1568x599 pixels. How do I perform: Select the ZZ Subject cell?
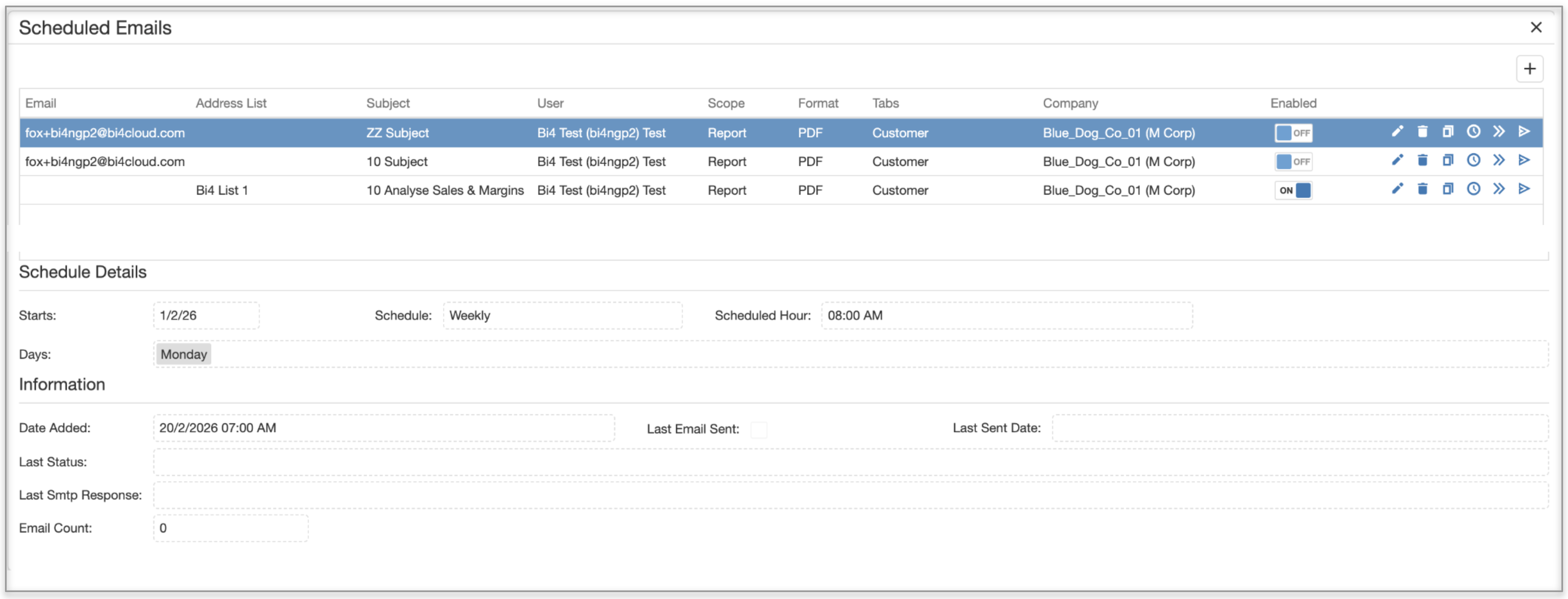point(398,133)
